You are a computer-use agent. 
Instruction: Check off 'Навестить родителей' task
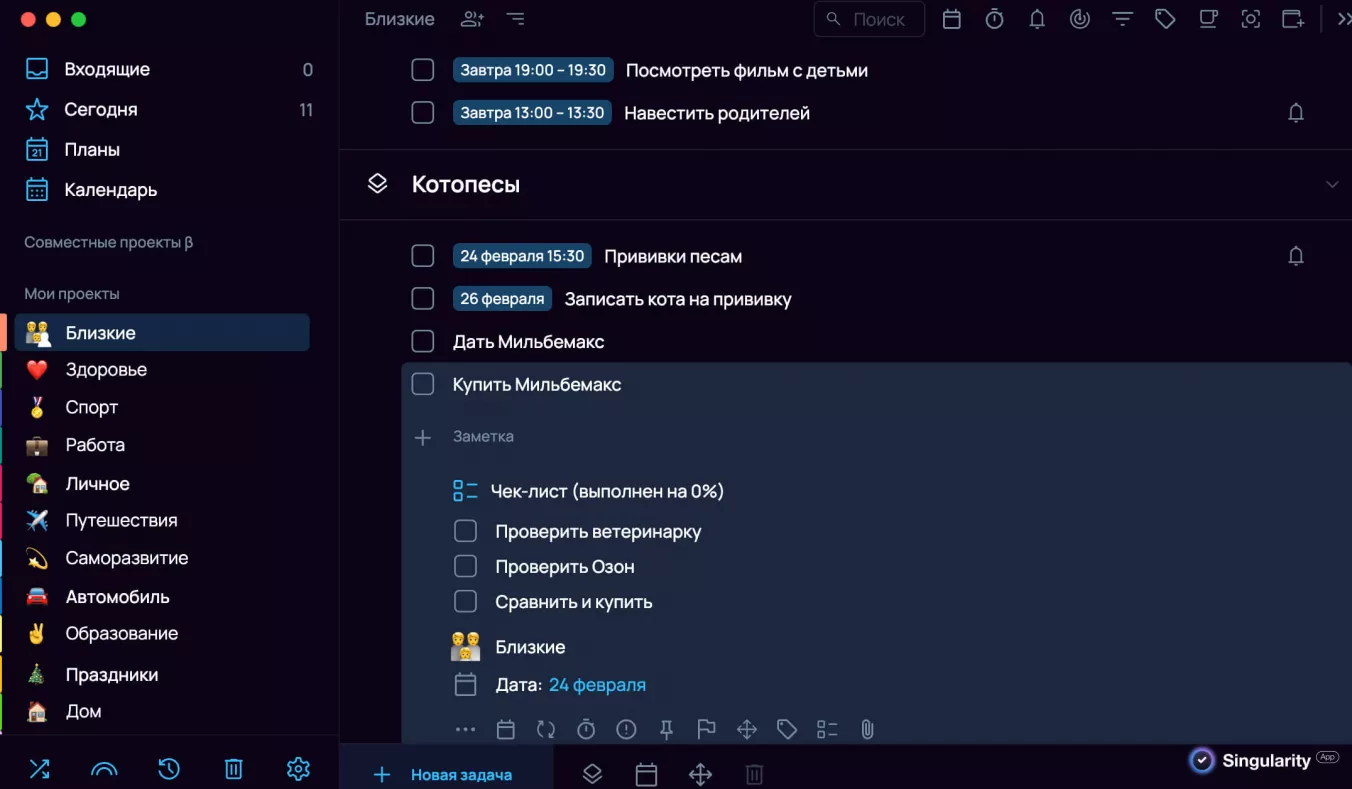423,112
